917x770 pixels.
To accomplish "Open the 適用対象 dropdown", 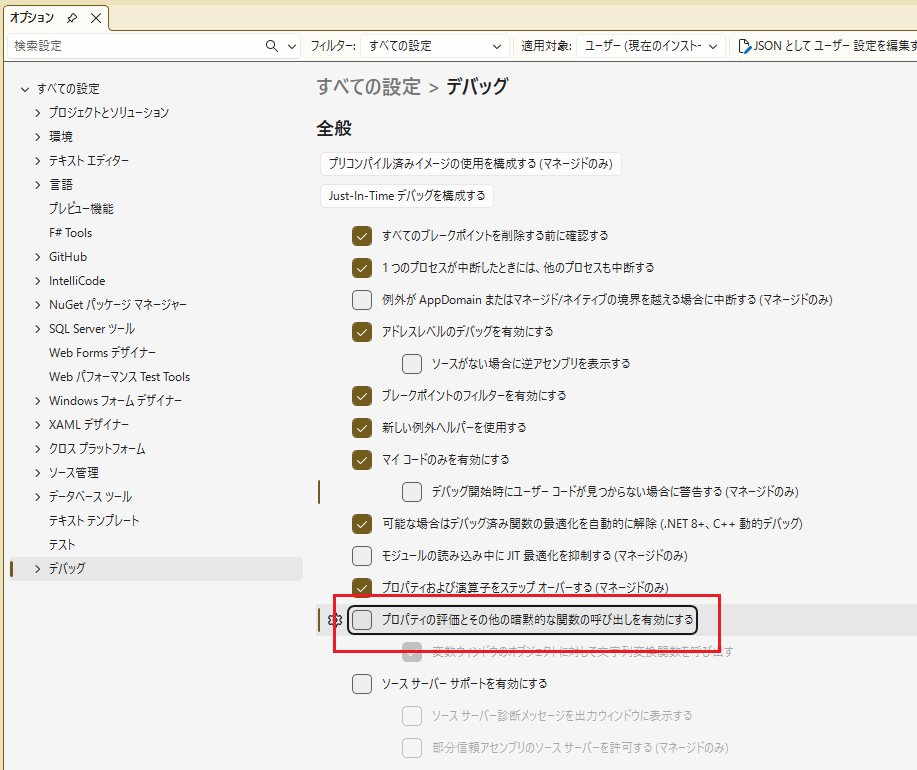I will pyautogui.click(x=650, y=46).
